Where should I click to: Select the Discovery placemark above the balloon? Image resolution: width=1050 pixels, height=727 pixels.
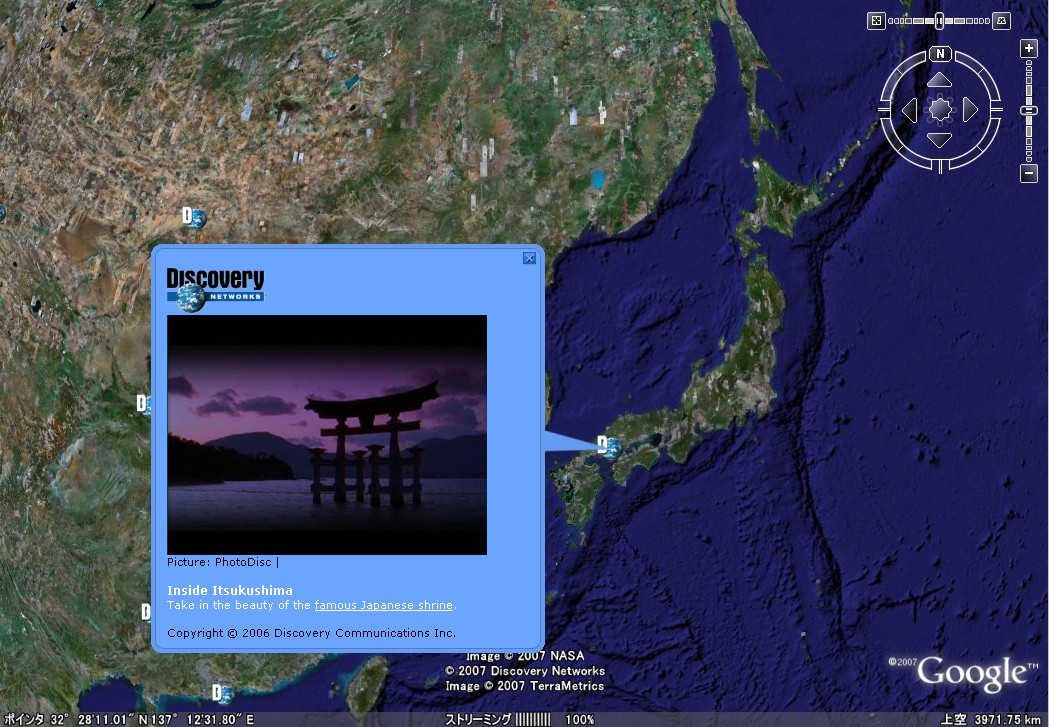[194, 218]
